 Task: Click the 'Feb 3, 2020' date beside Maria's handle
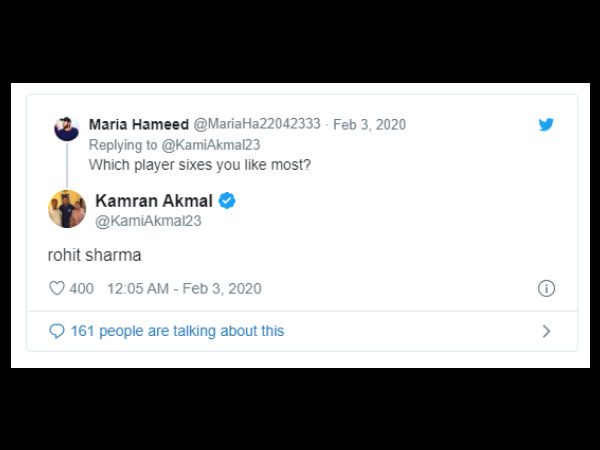coord(369,124)
